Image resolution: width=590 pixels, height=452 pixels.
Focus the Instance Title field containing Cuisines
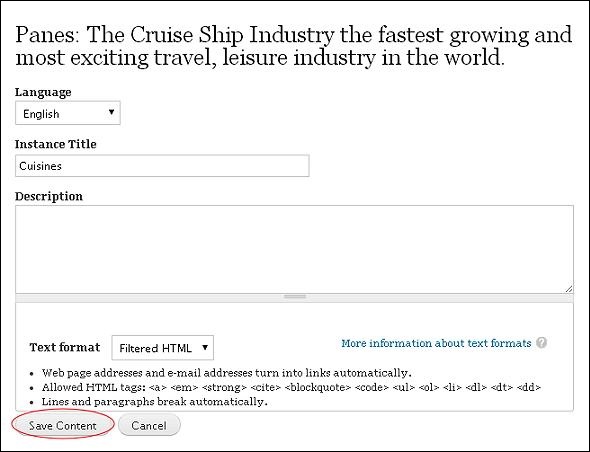(162, 166)
